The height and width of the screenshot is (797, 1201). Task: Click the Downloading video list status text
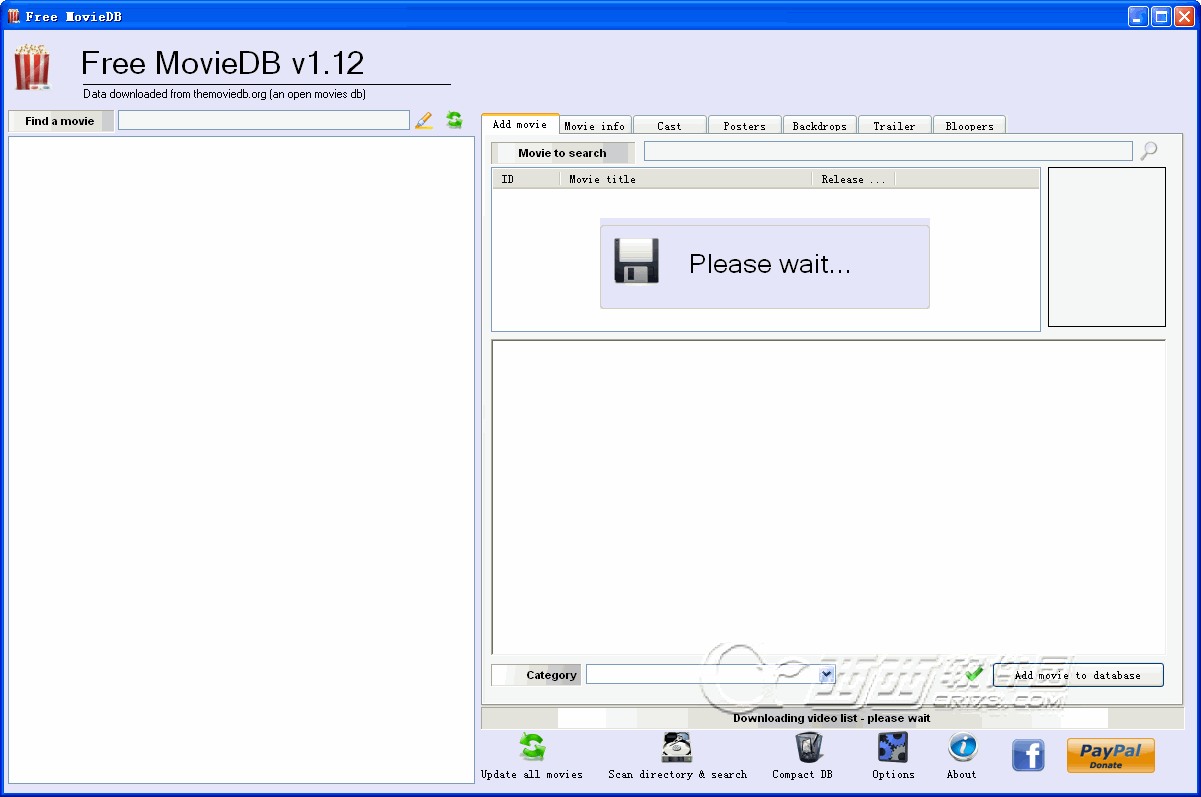click(x=831, y=718)
